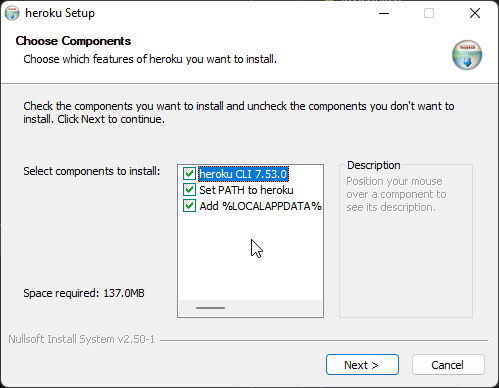499x388 pixels.
Task: Click Next to continue installation
Action: tap(362, 365)
